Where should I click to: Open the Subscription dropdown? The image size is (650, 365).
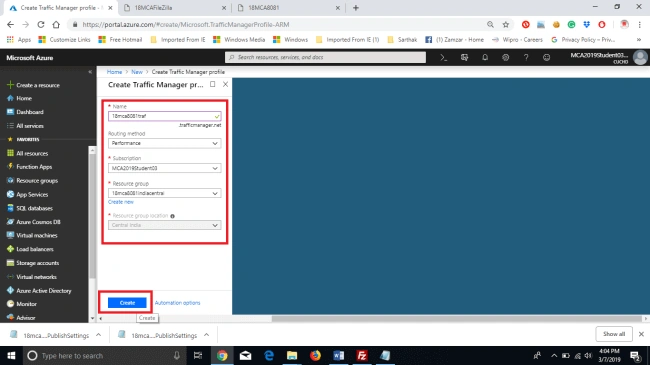[165, 168]
